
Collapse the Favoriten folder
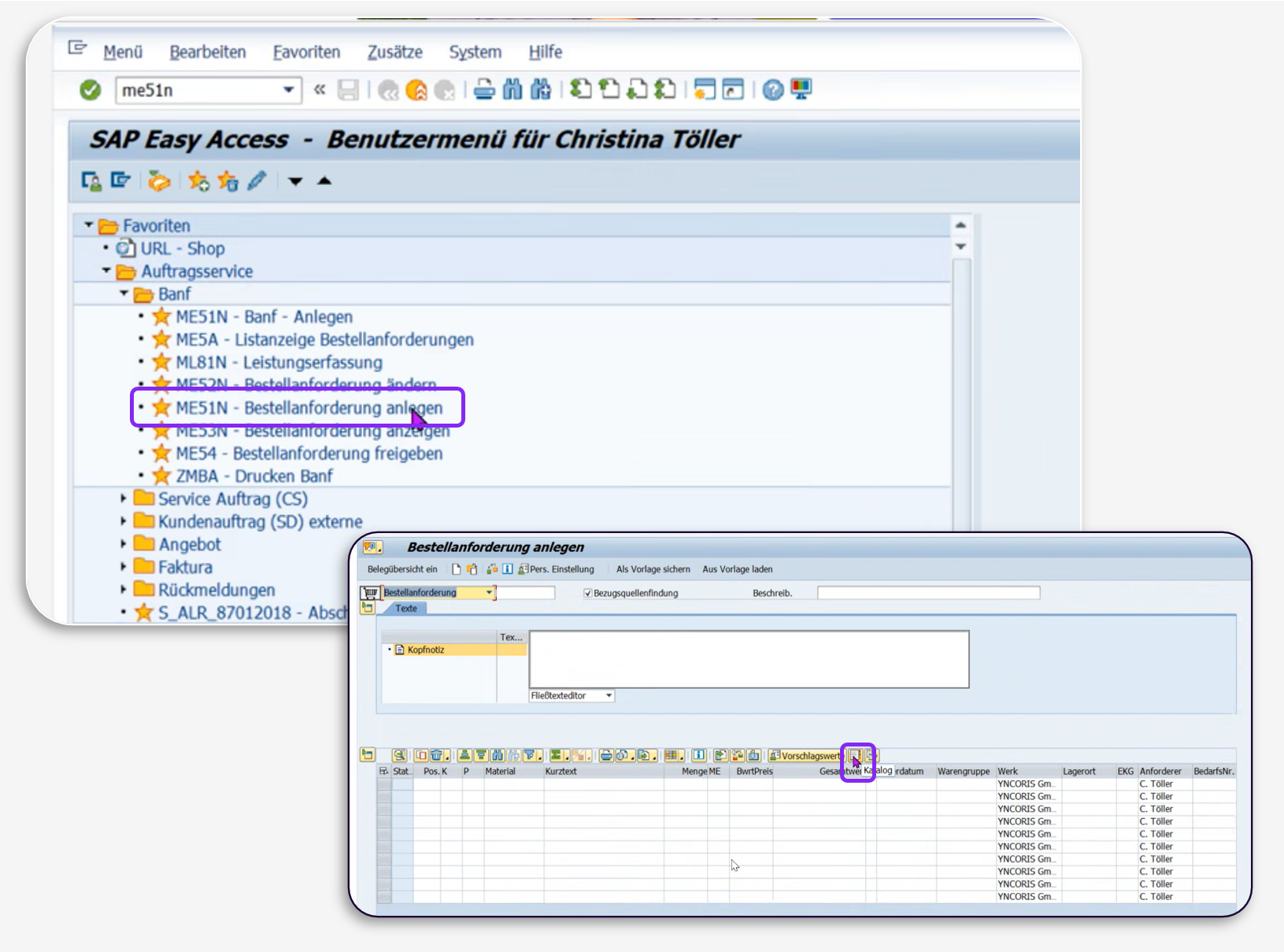(x=88, y=225)
